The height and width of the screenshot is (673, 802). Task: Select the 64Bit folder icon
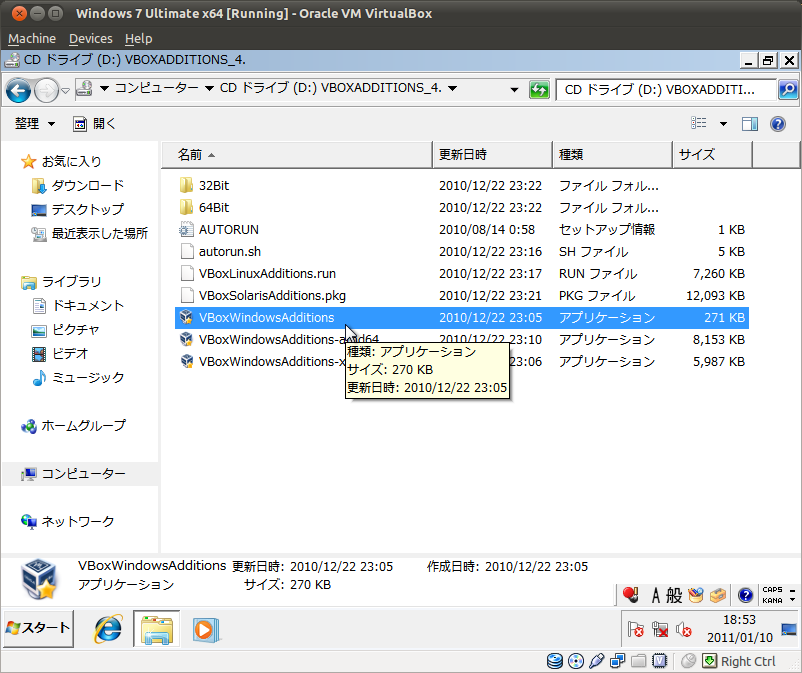pos(186,207)
